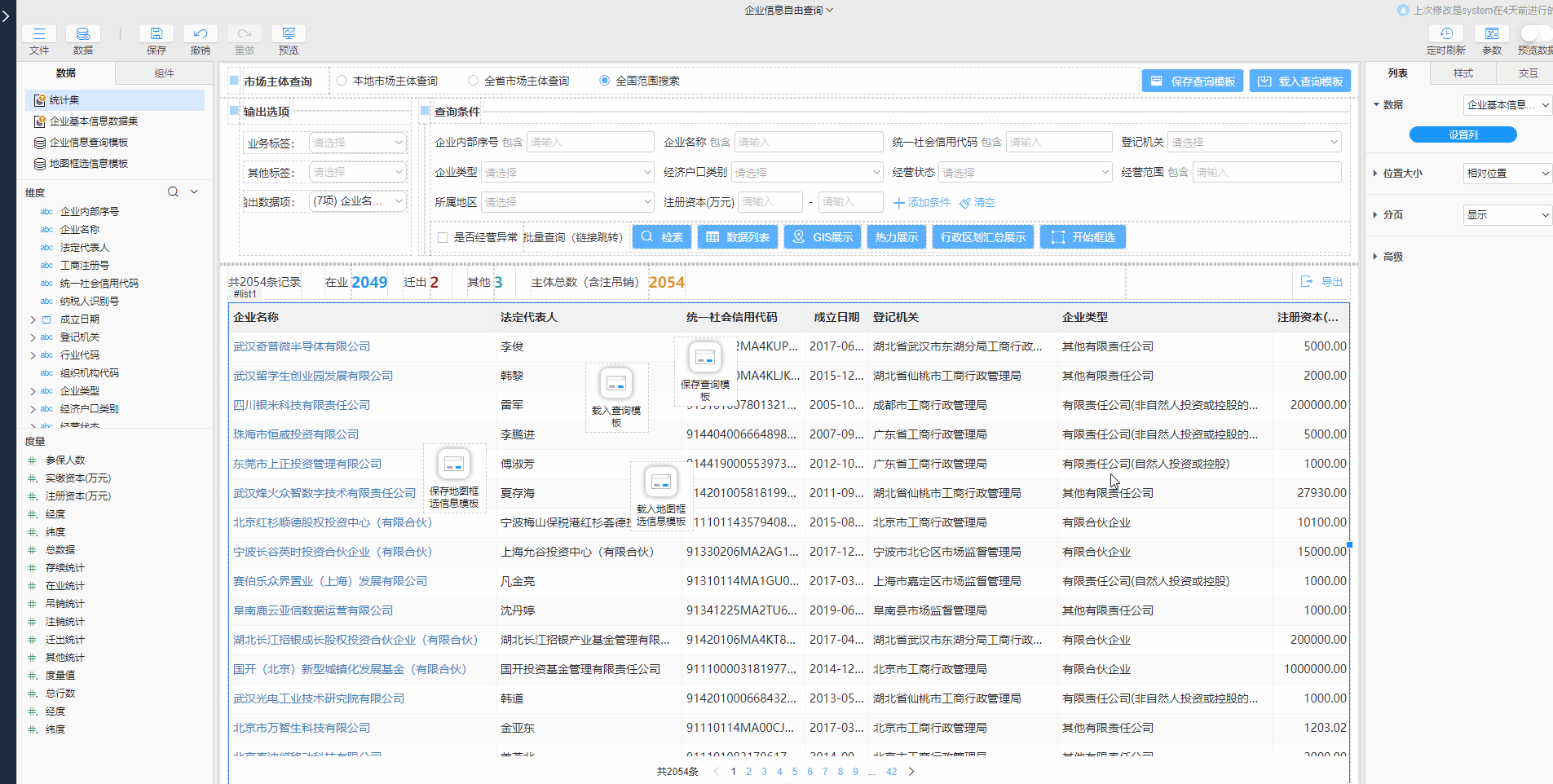Viewport: 1553px width, 784px height.
Task: Click the export (导出) icon
Action: pos(1307,281)
